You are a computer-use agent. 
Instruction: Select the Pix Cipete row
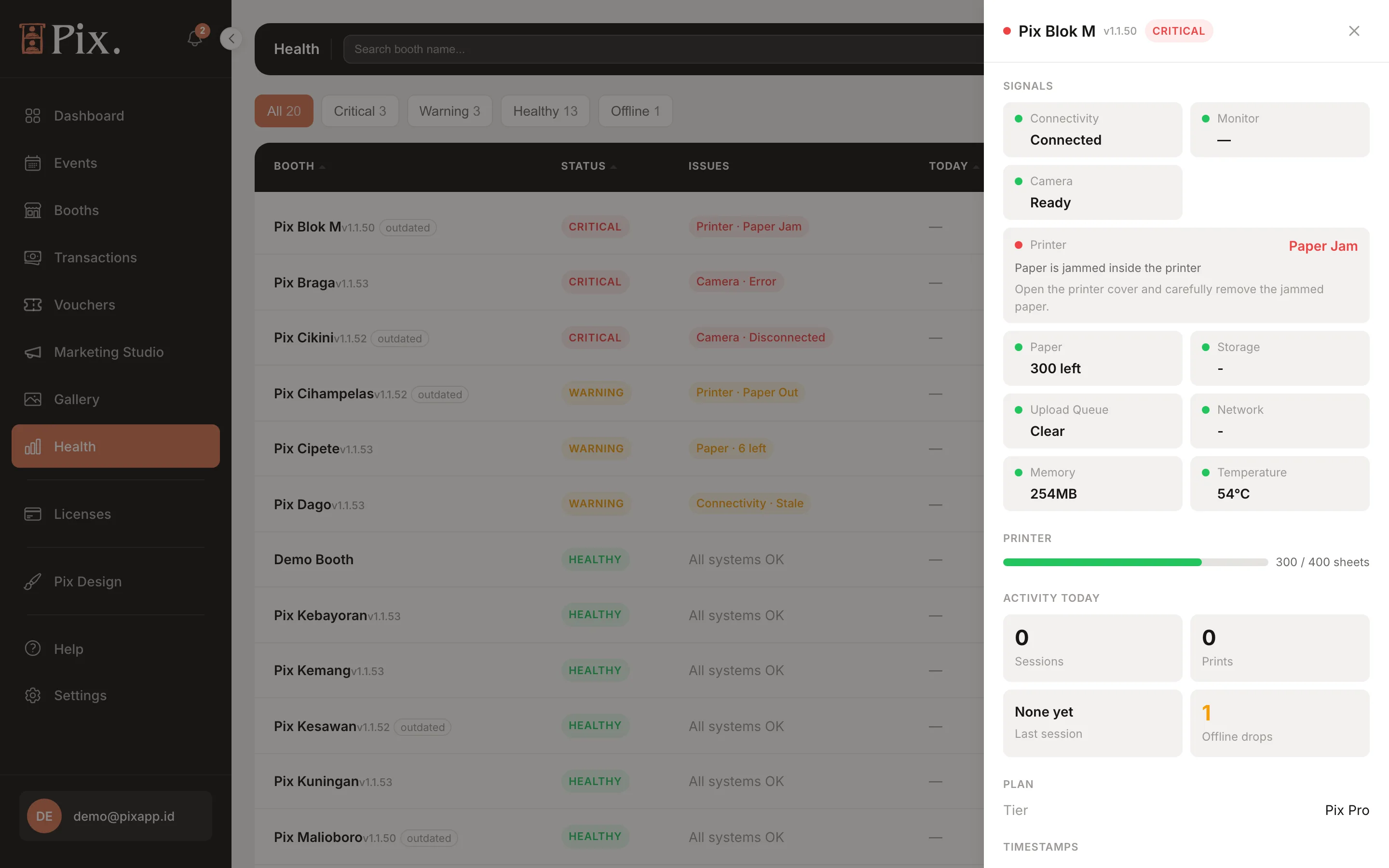619,448
